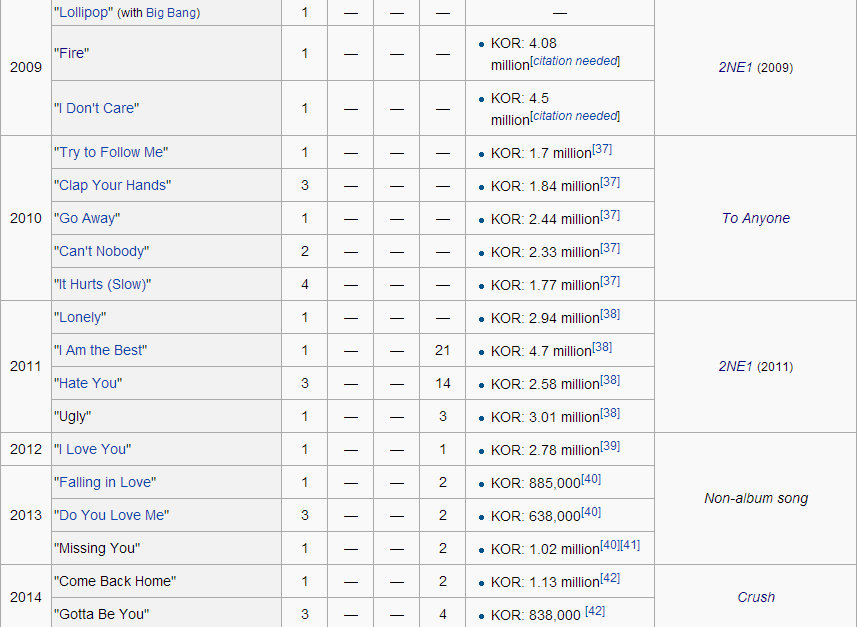Select the 2013 year cell

tap(26, 515)
